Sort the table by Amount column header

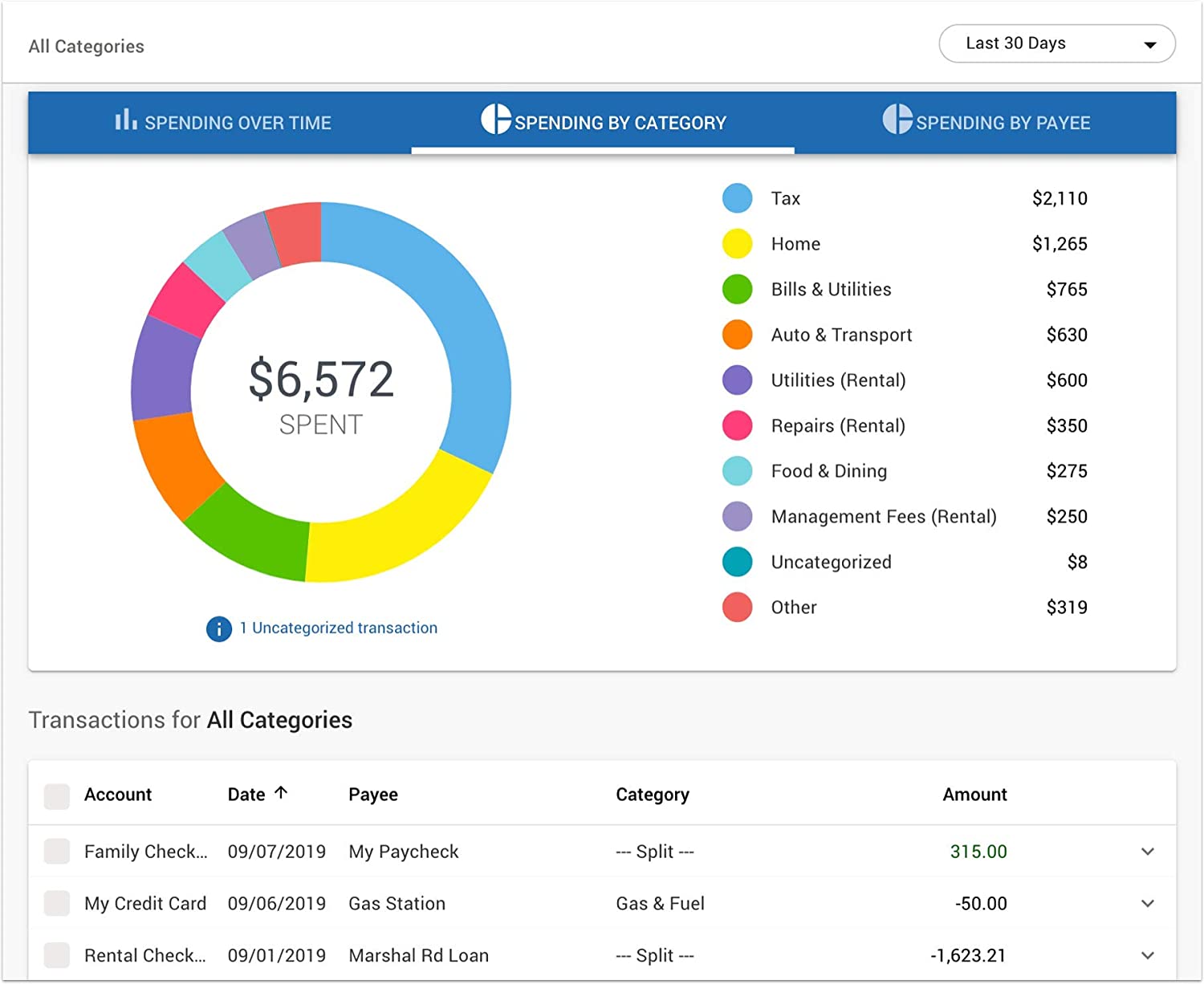point(974,795)
